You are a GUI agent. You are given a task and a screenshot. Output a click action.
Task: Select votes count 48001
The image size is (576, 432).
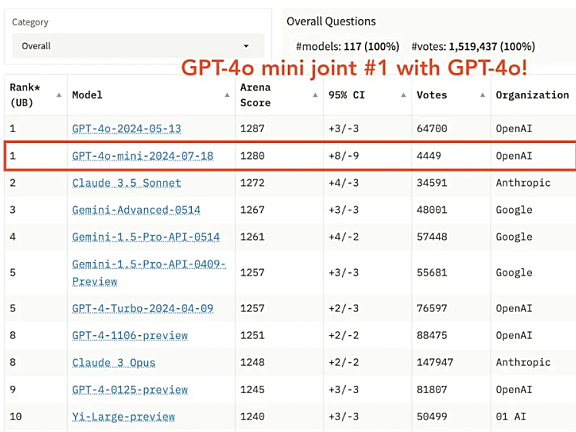click(x=432, y=210)
